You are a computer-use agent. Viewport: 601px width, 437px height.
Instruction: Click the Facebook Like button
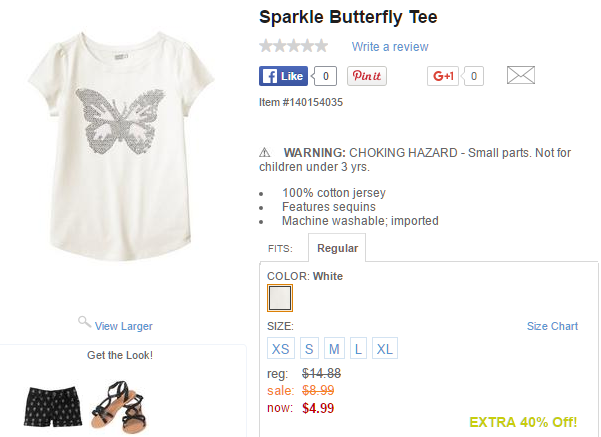tap(283, 76)
